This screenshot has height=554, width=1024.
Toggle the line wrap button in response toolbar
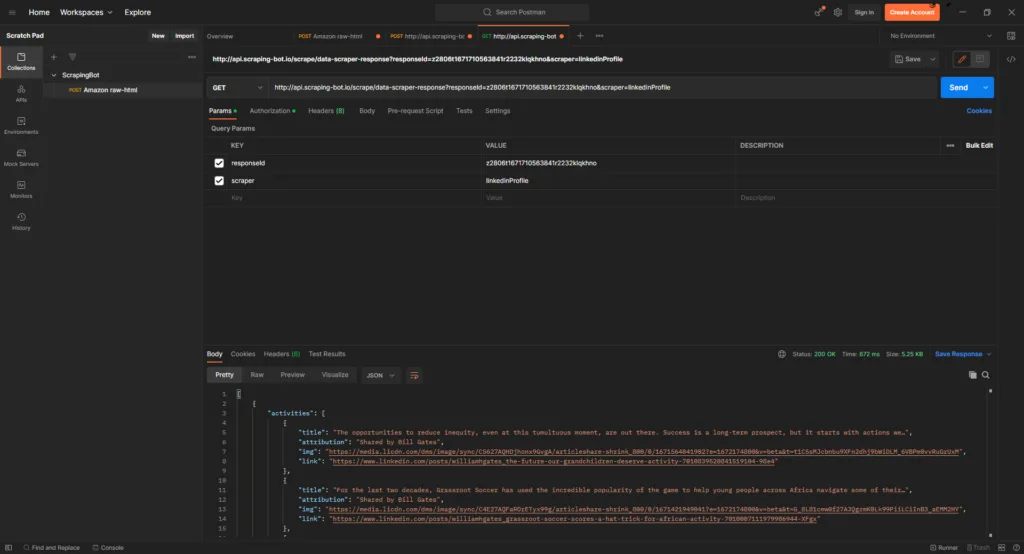[x=414, y=375]
